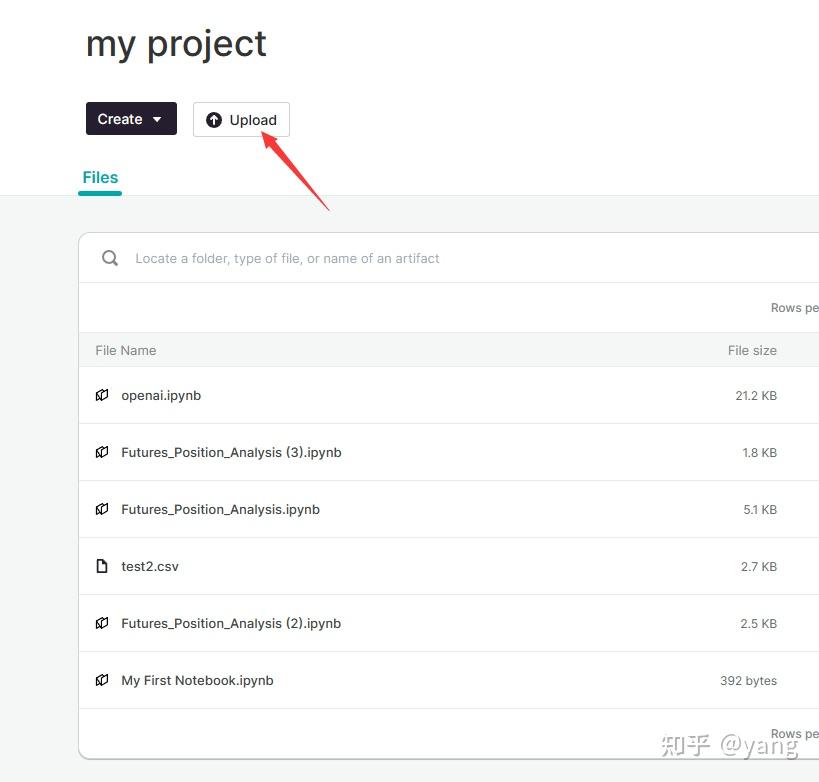
Task: Click notebook icon for My First Notebook.ipynb
Action: (102, 680)
